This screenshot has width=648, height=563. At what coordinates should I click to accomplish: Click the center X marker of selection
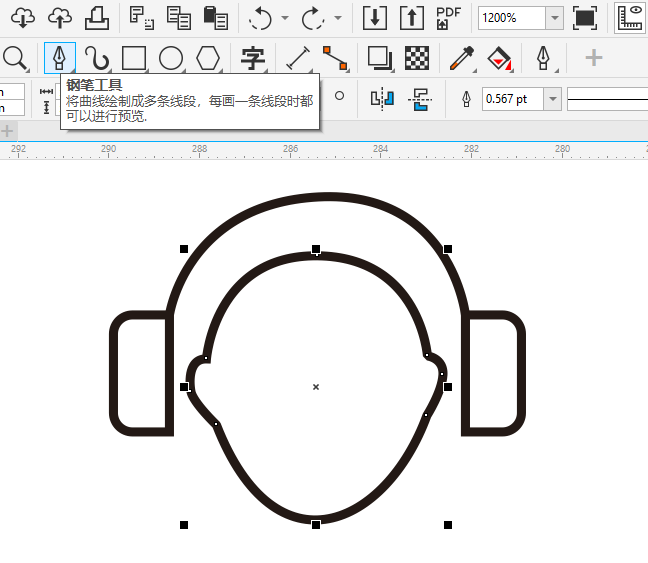point(316,387)
